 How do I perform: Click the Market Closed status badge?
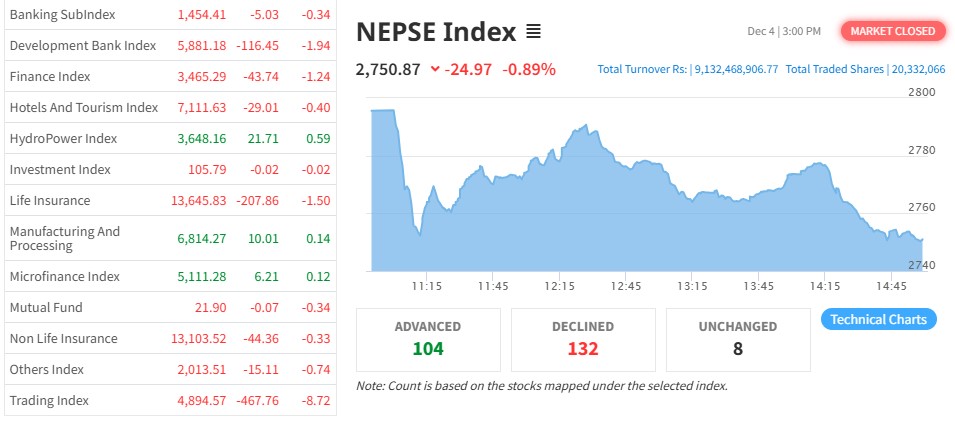click(x=892, y=31)
